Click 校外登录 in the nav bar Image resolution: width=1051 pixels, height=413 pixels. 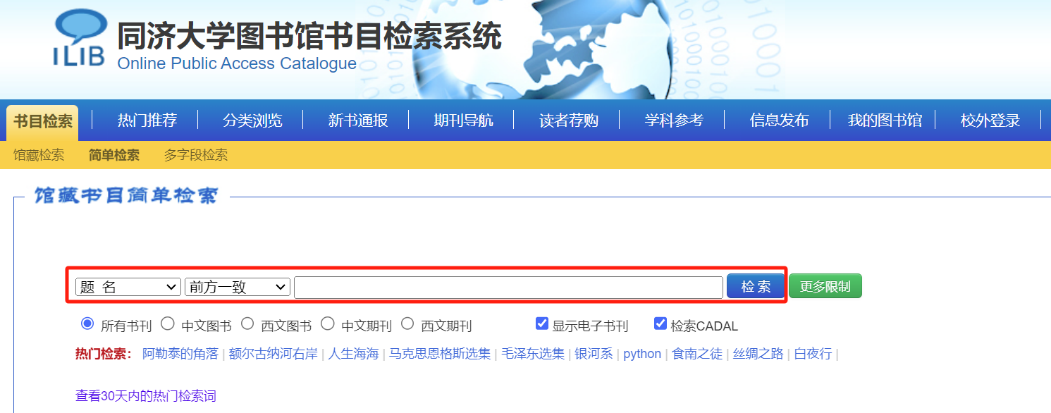pos(990,121)
